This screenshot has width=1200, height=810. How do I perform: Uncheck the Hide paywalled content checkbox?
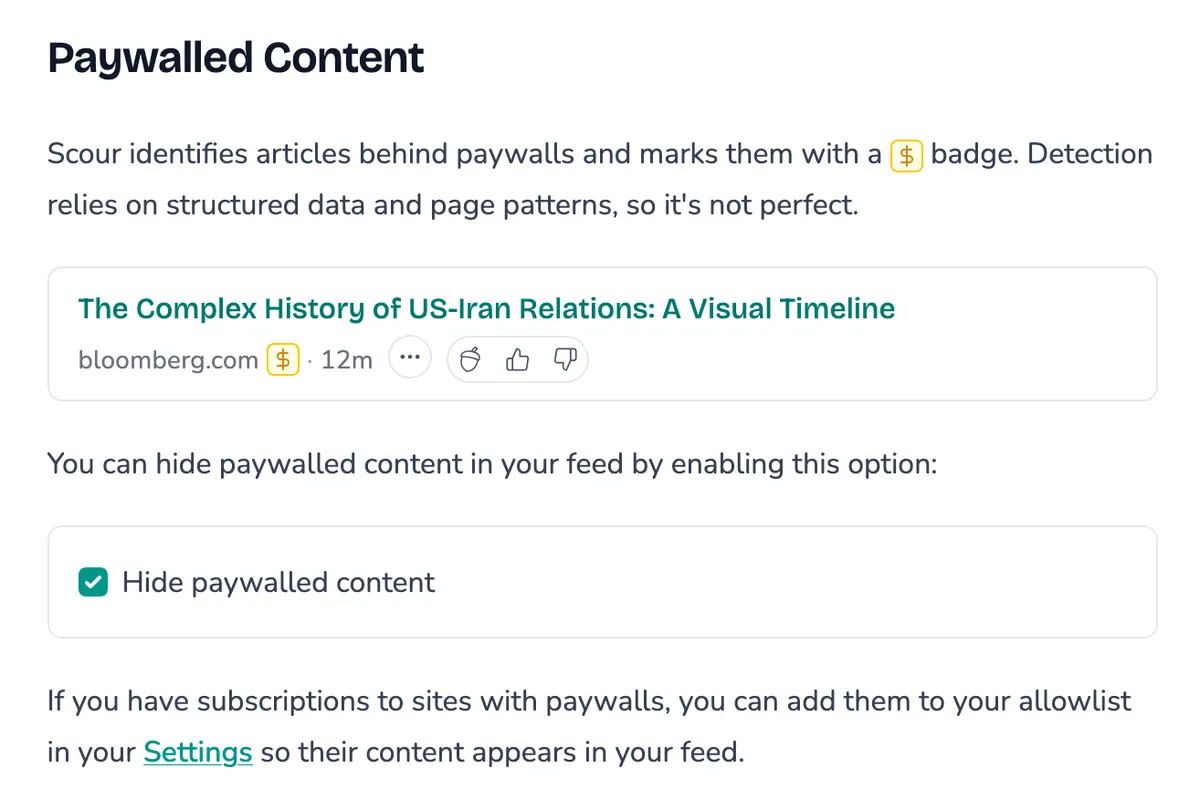coord(93,583)
